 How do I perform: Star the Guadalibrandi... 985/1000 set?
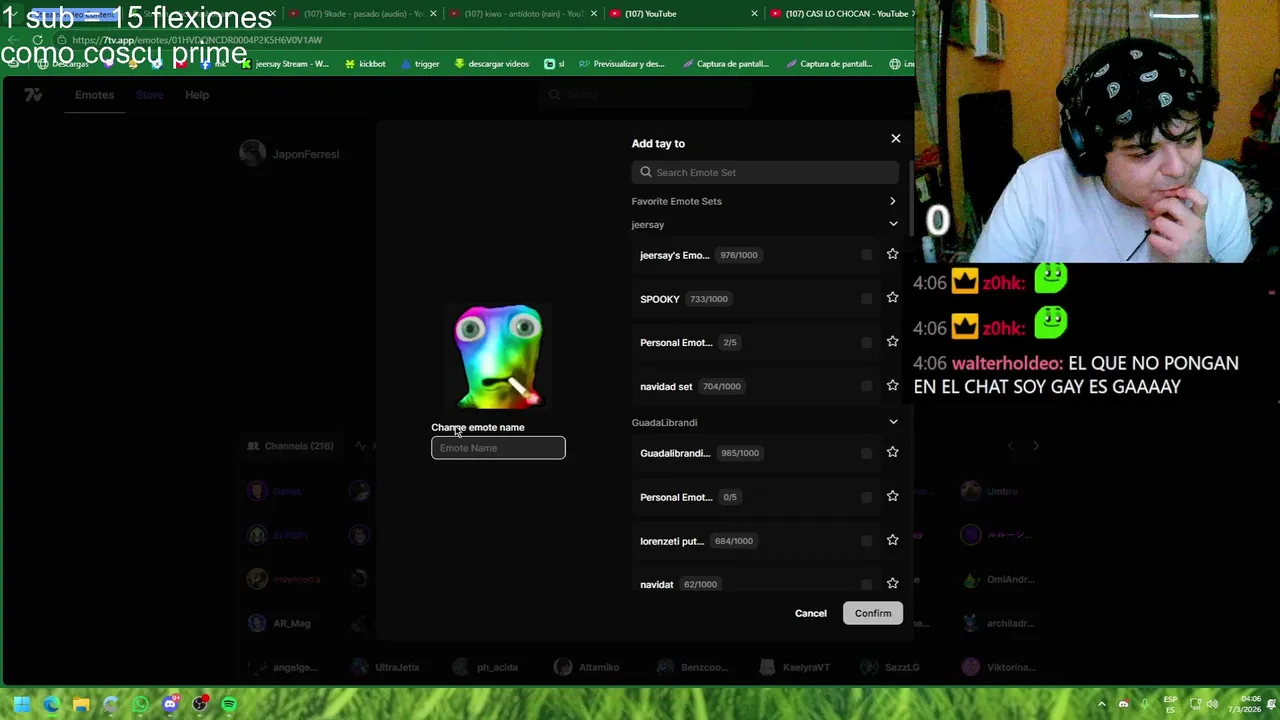coord(892,452)
